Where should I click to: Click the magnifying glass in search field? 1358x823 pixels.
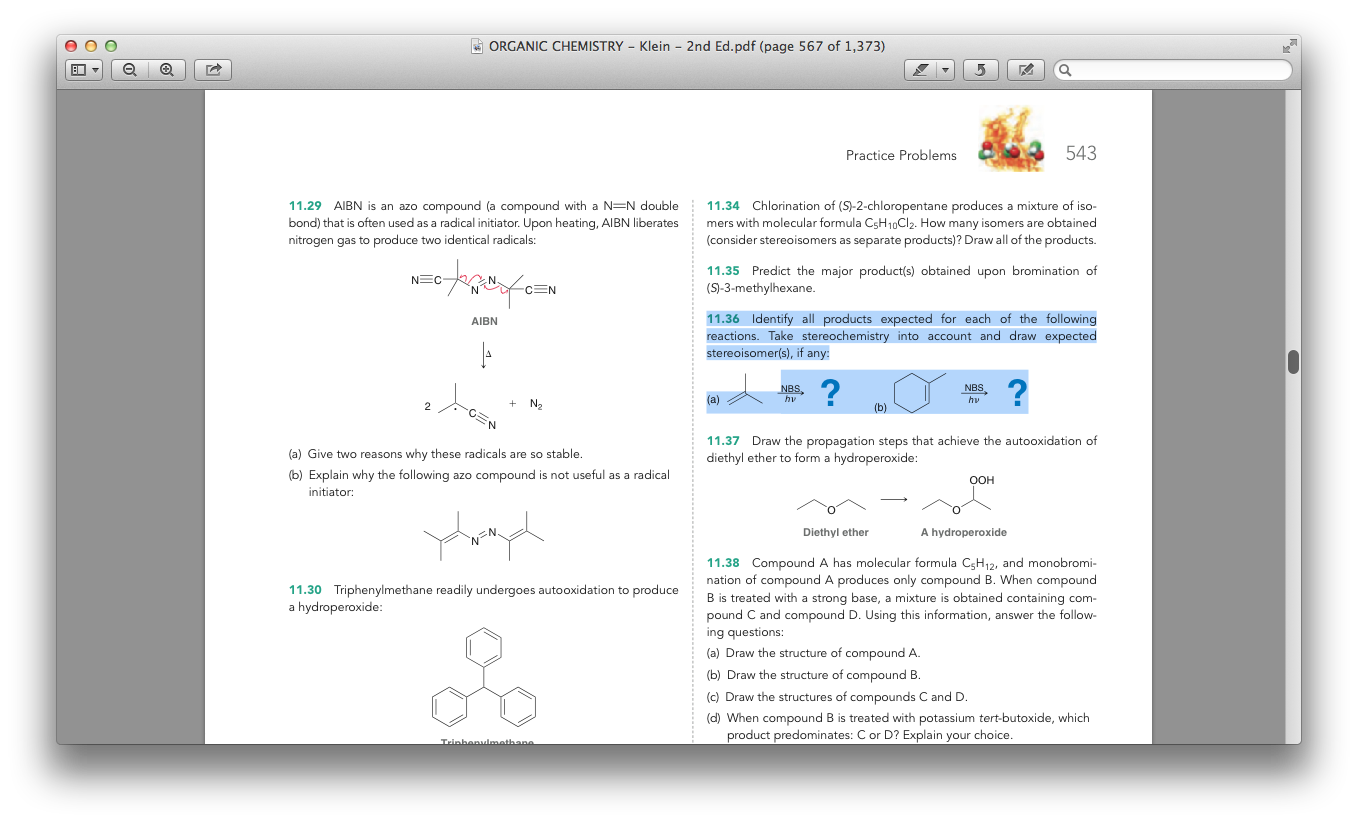click(1066, 70)
